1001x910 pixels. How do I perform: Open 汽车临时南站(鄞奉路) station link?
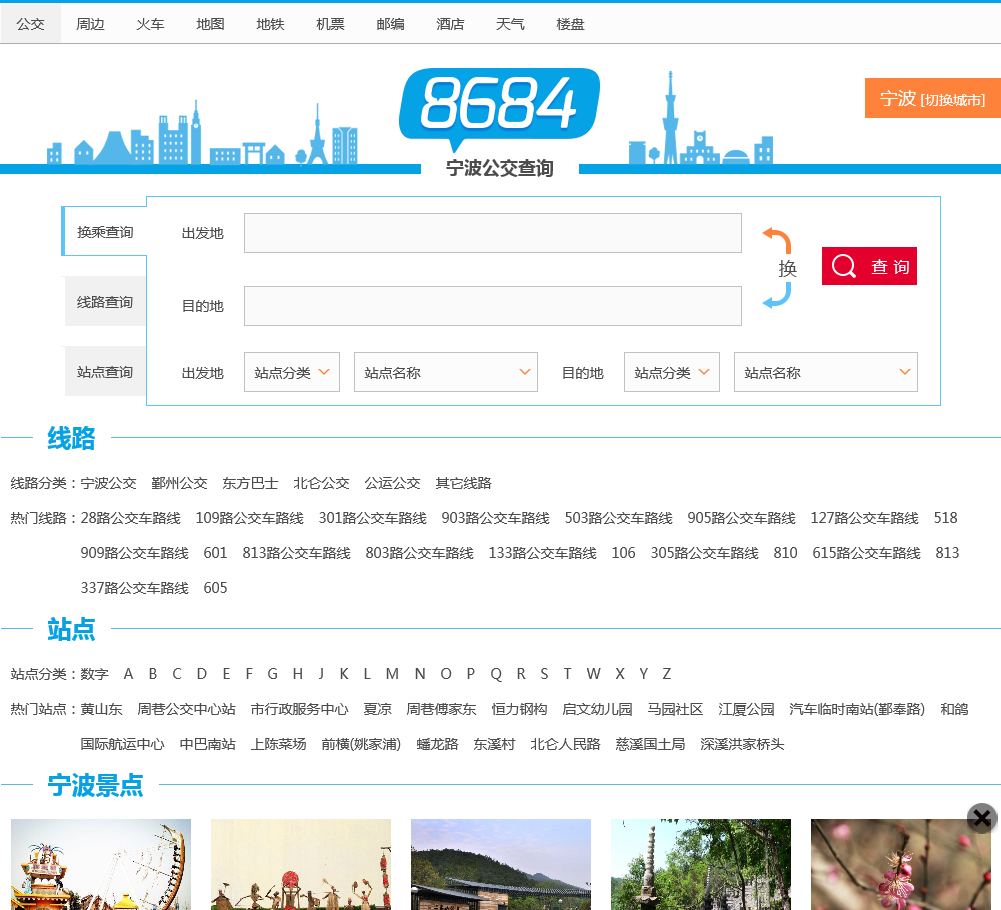coord(857,709)
